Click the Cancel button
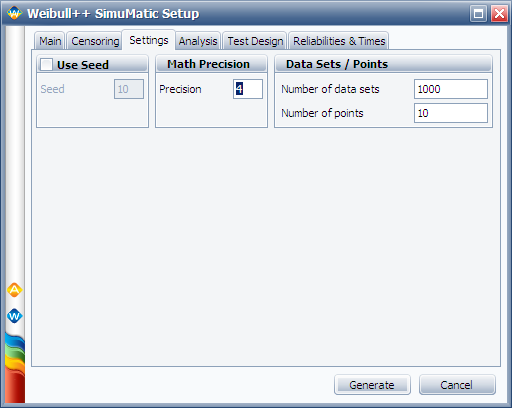This screenshot has width=512, height=408. click(x=457, y=385)
